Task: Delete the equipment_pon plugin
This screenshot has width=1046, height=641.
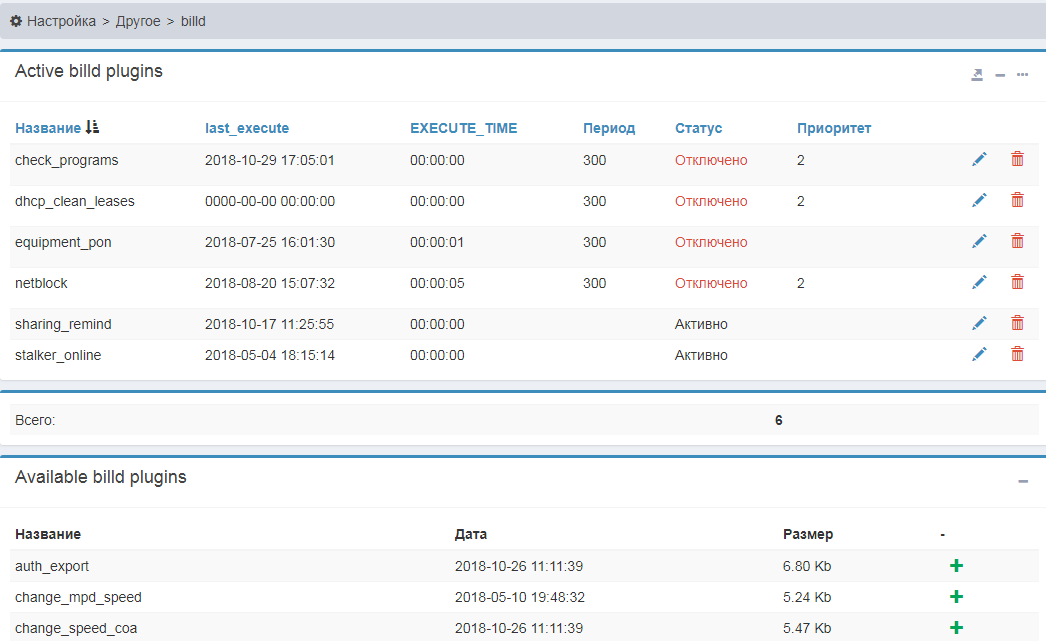Action: click(x=1017, y=241)
